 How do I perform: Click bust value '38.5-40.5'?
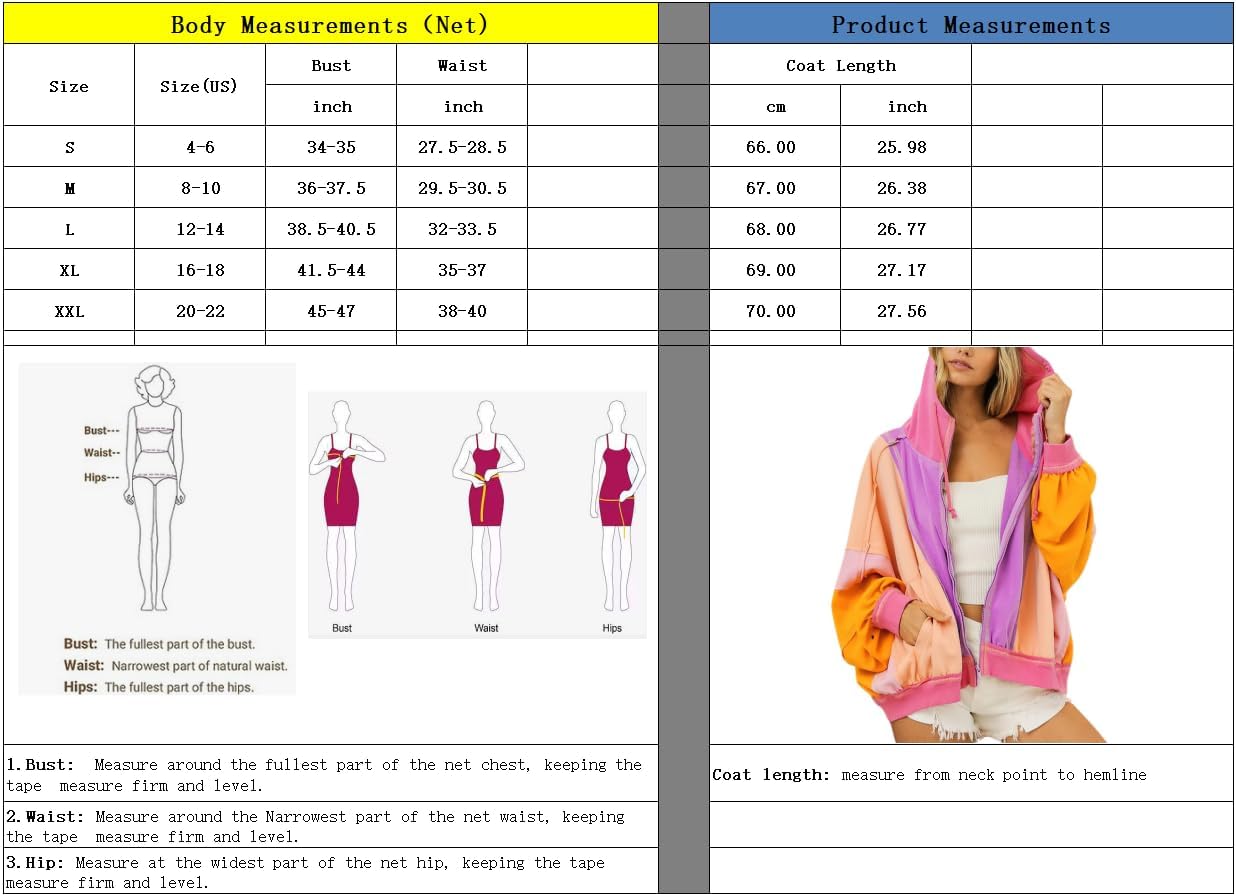click(x=331, y=229)
